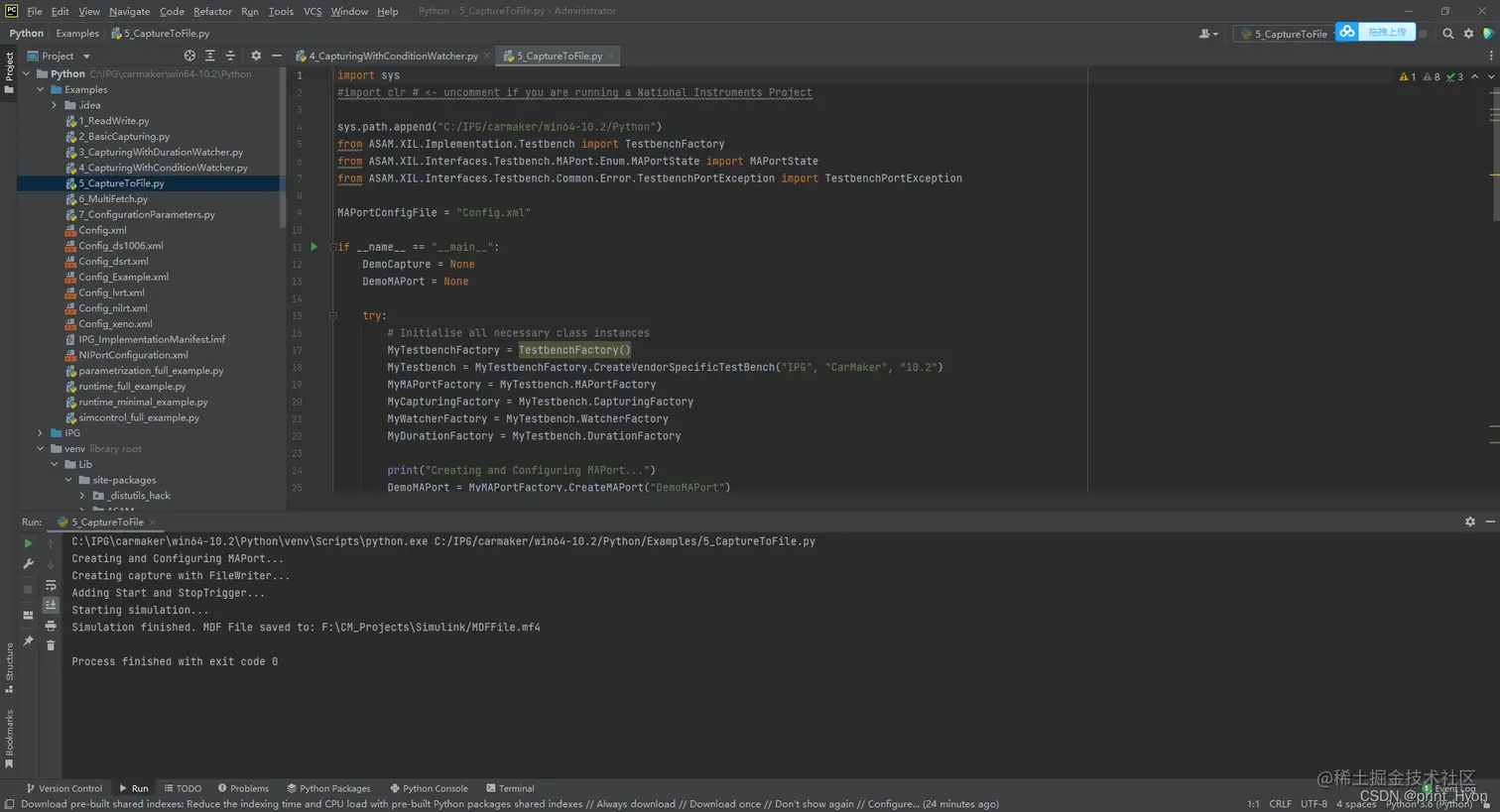Open IDE settings with the top-right gear icon
This screenshot has width=1500, height=812.
tap(1468, 34)
